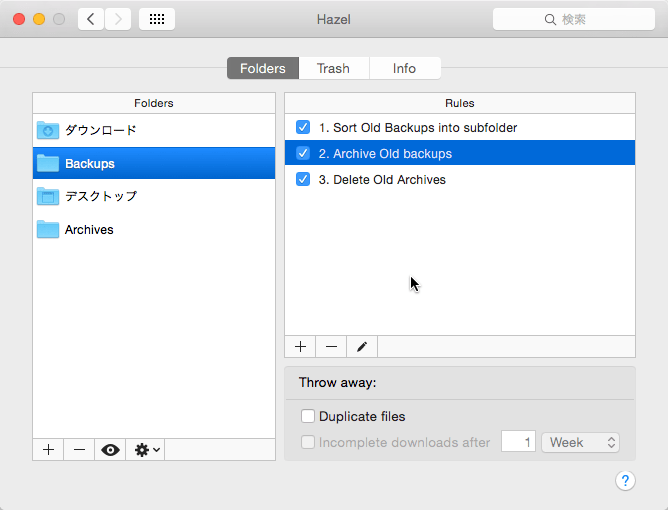Switch to the Info tab

[404, 68]
